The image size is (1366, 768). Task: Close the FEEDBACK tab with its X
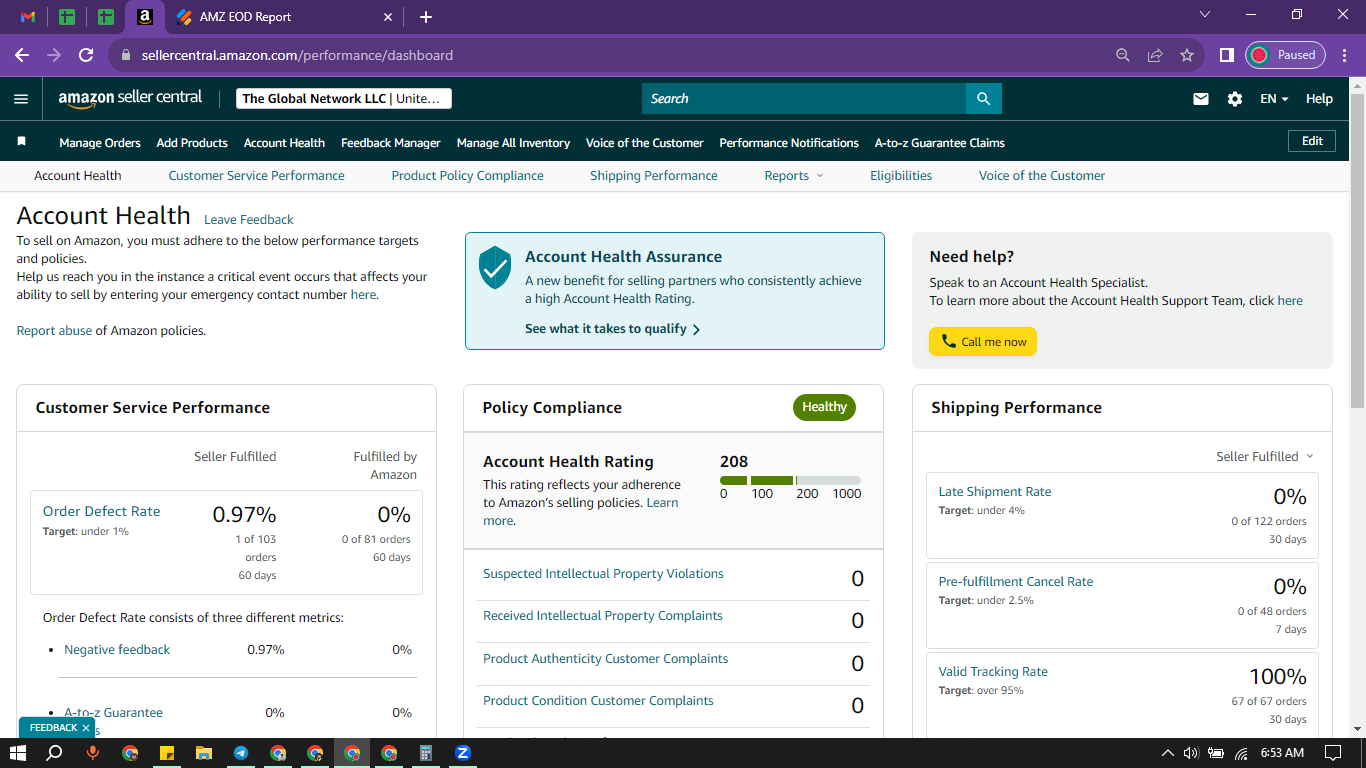[x=86, y=728]
